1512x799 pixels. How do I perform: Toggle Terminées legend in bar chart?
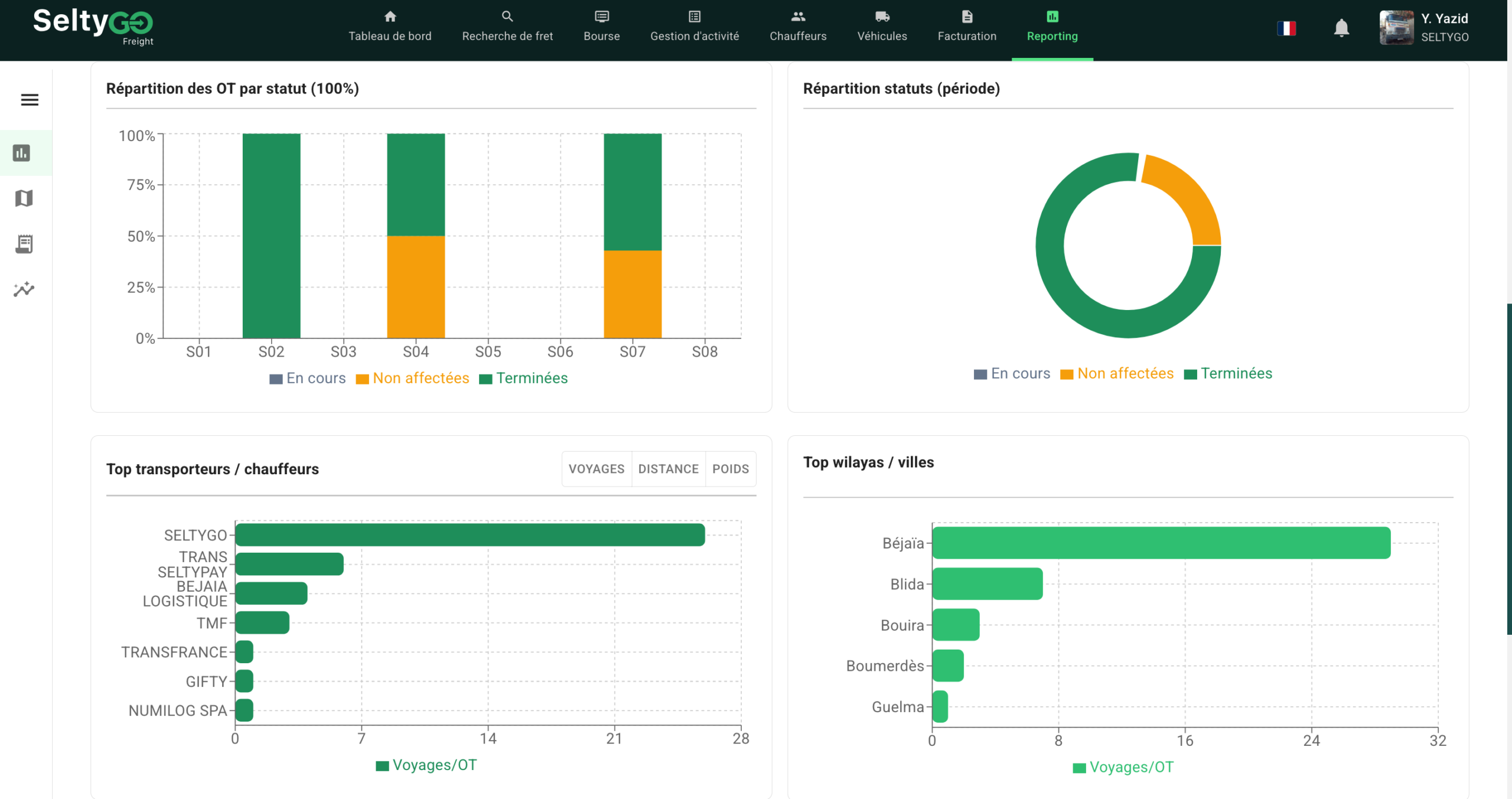click(523, 379)
